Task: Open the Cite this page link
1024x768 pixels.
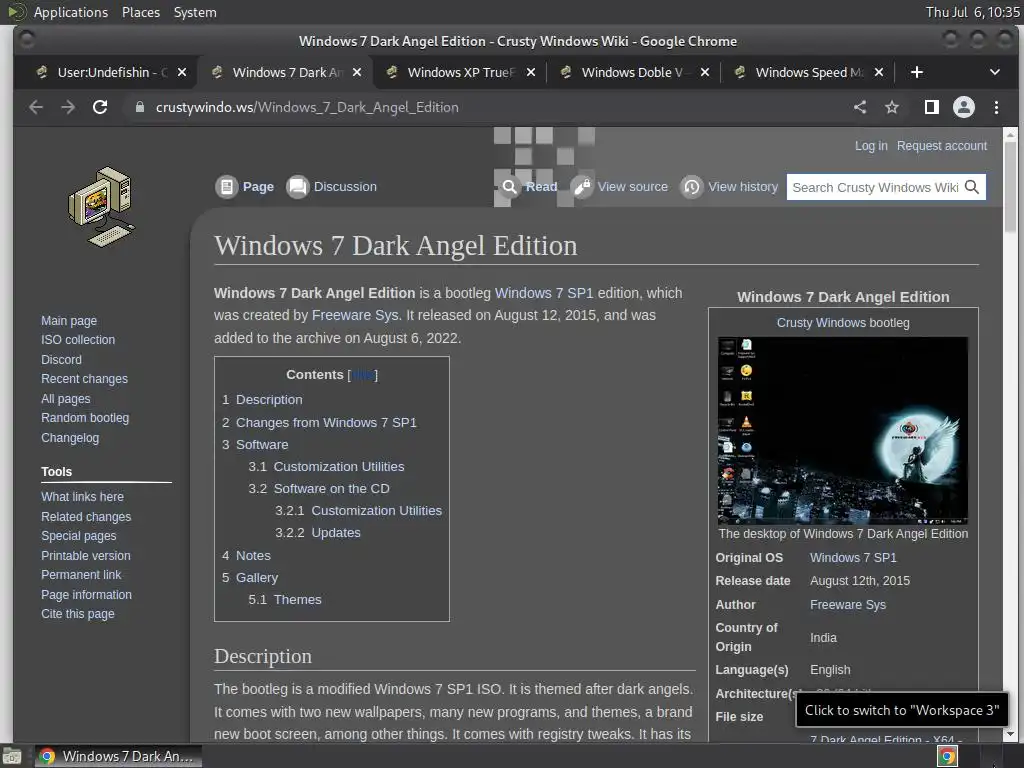Action: pos(78,614)
